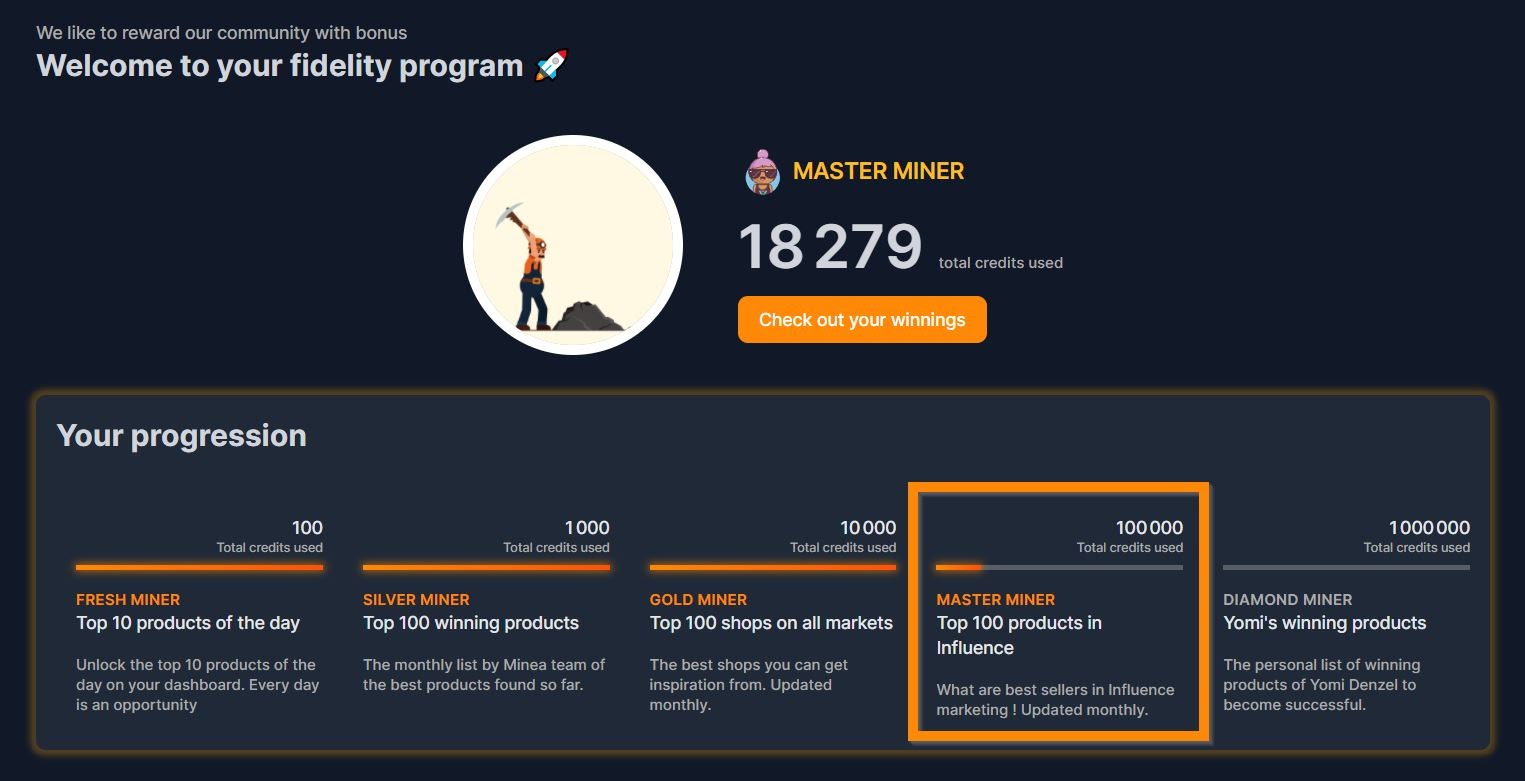The image size is (1525, 781).
Task: Open Top 10 products of the day
Action: tap(188, 623)
